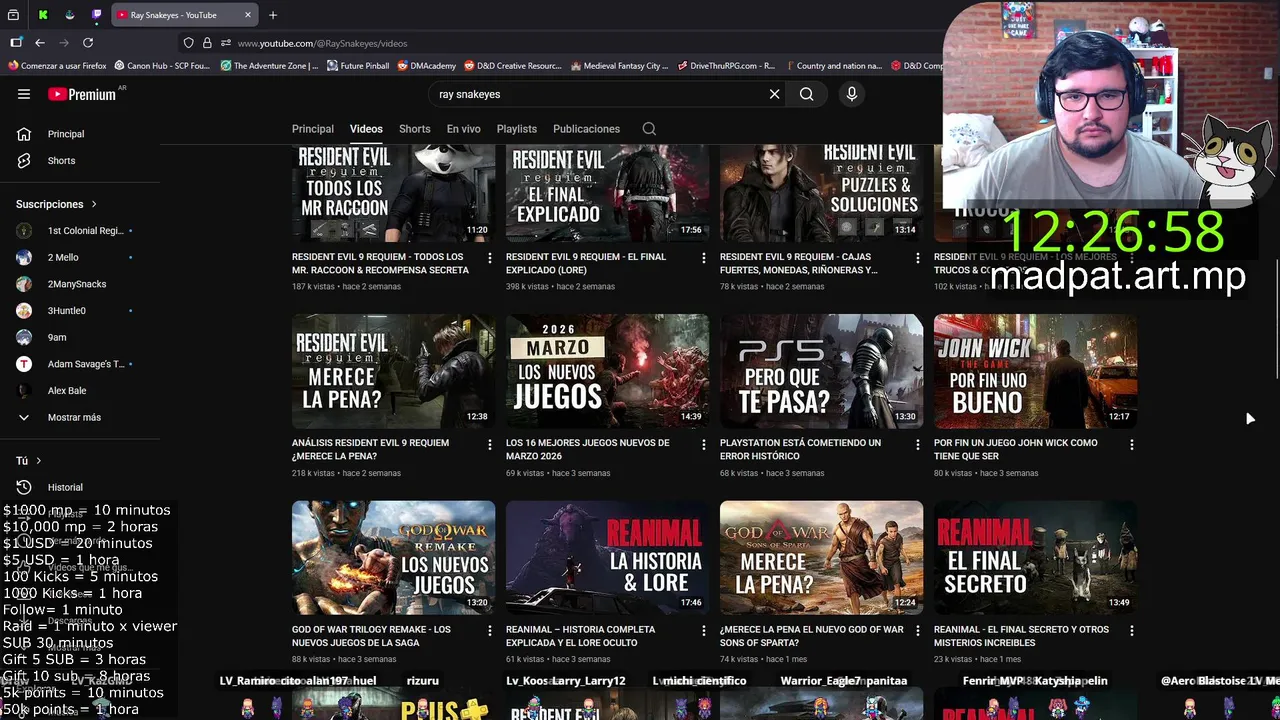Open the Publicaciones channel tab
Image resolution: width=1280 pixels, height=720 pixels.
[587, 129]
